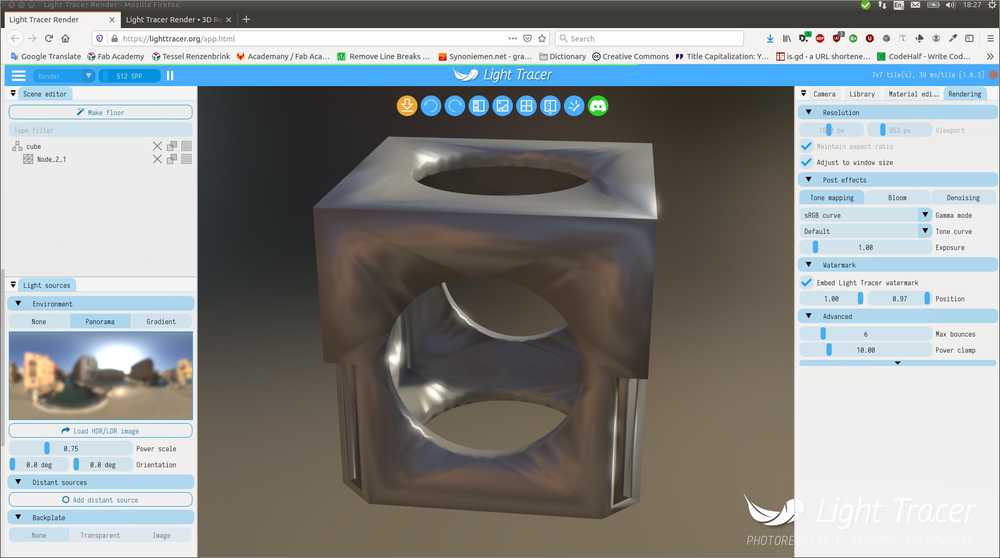Screen dimensions: 1000x558
Task: Open Firefox application menu
Action: point(990,38)
